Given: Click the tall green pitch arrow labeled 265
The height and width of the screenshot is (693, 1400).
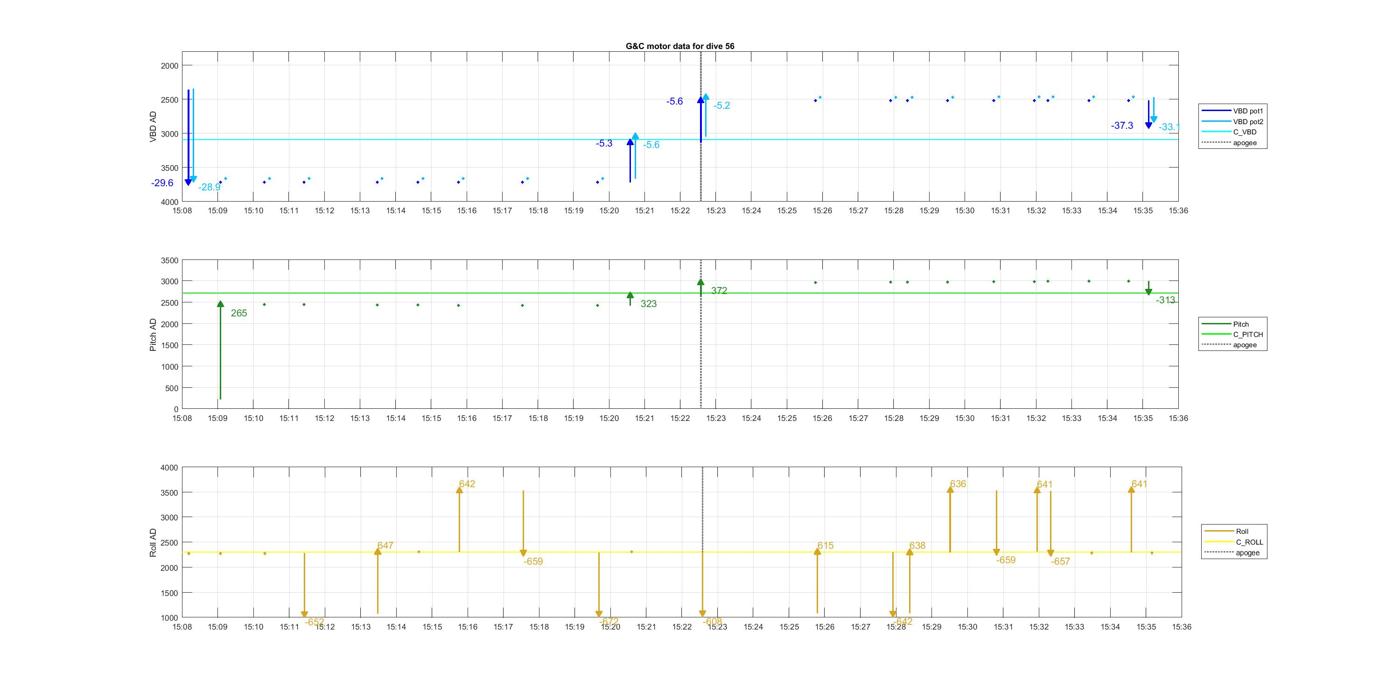Looking at the screenshot, I should coord(220,350).
